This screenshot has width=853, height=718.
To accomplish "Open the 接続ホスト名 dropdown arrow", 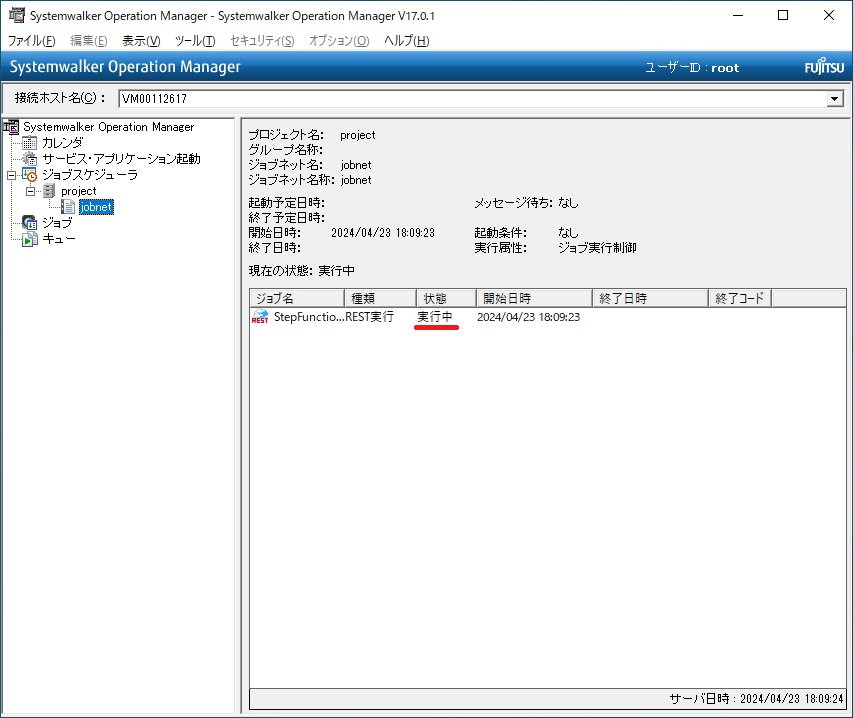I will [x=834, y=99].
